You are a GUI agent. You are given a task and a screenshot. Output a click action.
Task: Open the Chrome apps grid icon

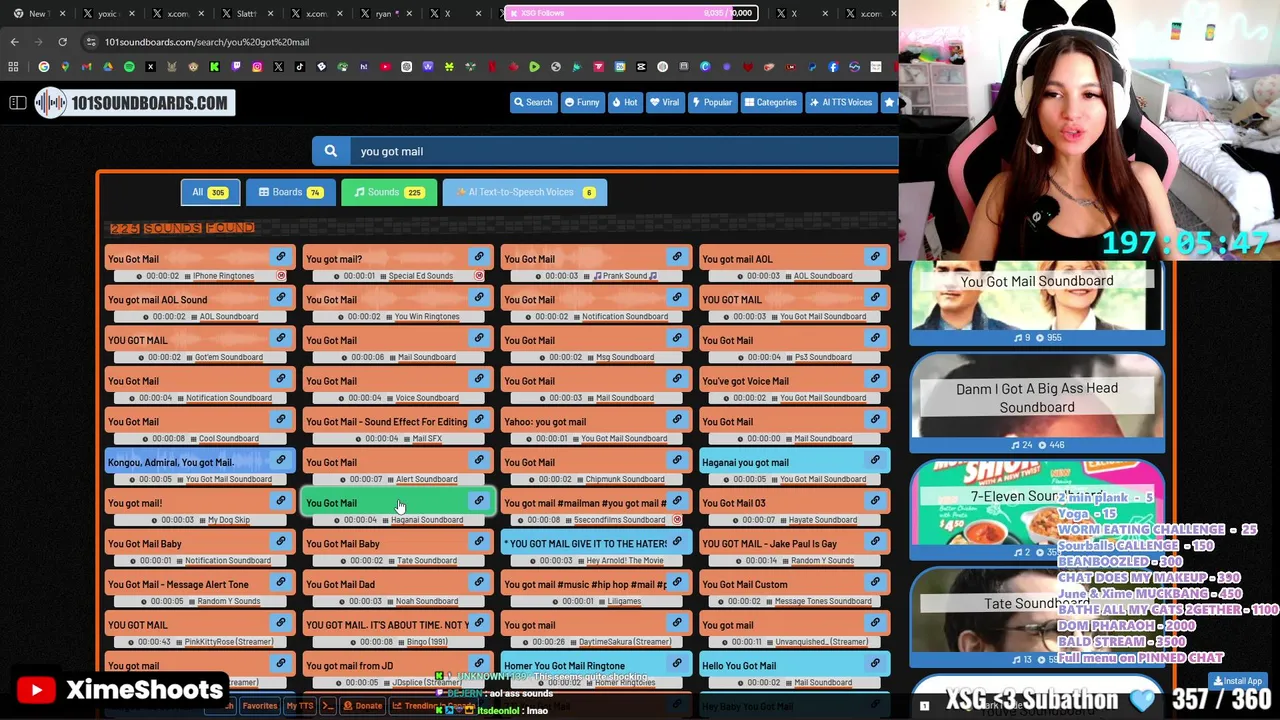click(x=14, y=67)
